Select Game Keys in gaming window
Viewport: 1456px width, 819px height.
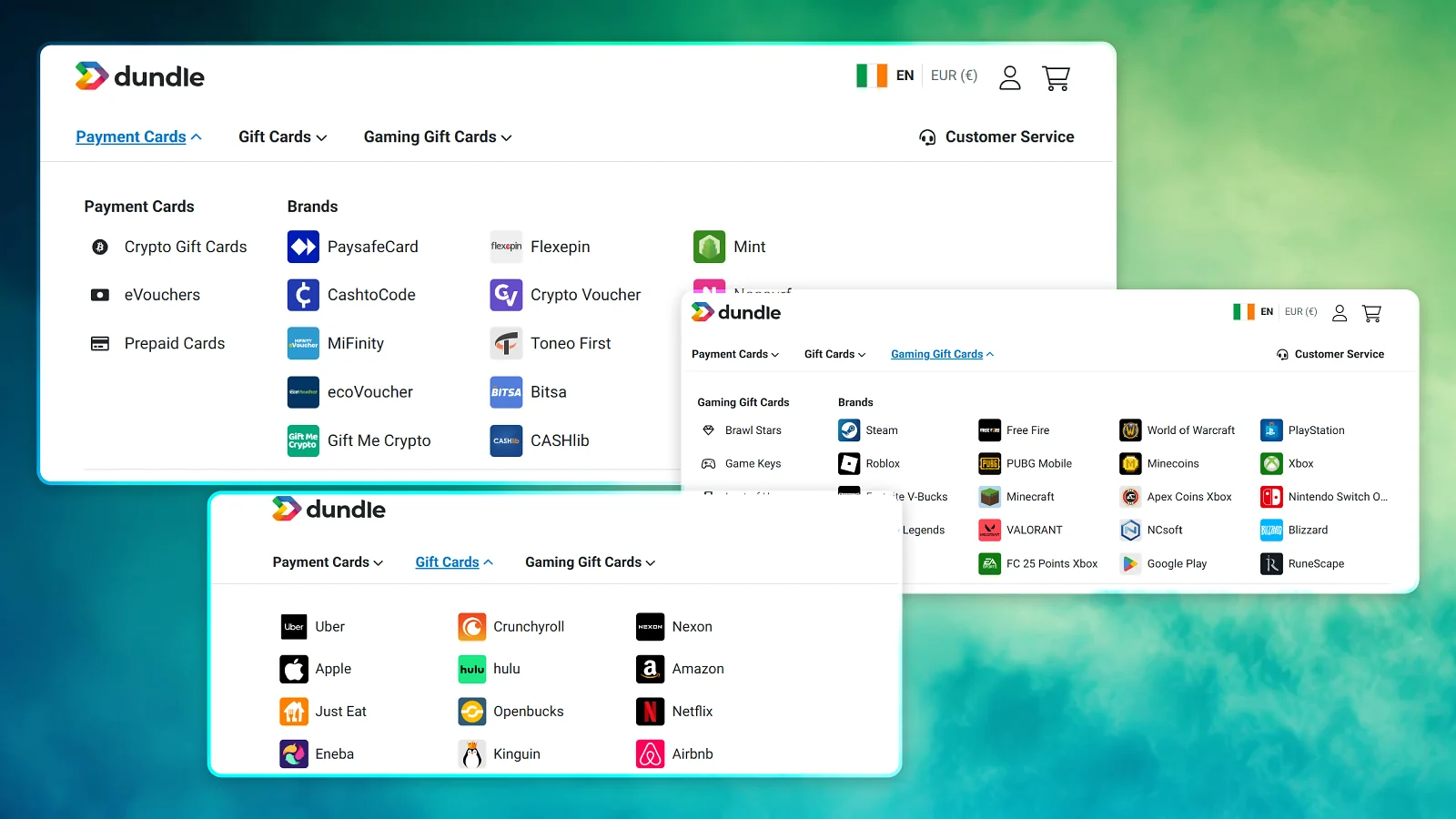coord(741,463)
